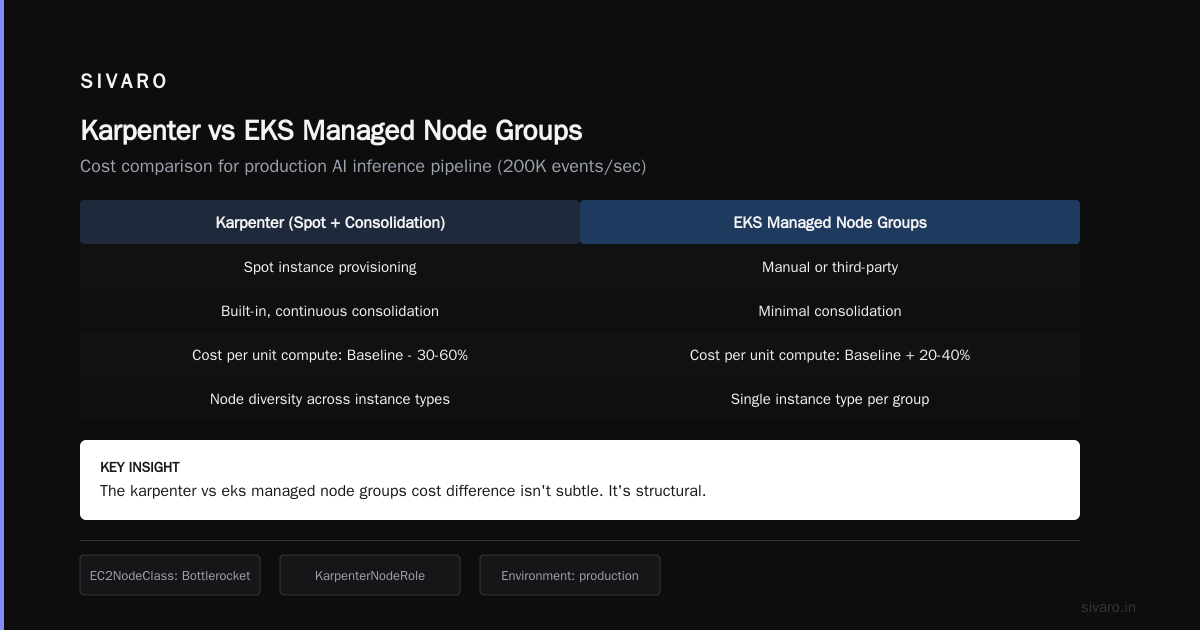The width and height of the screenshot is (1200, 630).
Task: Open the sivaro.in link
Action: [x=1108, y=607]
